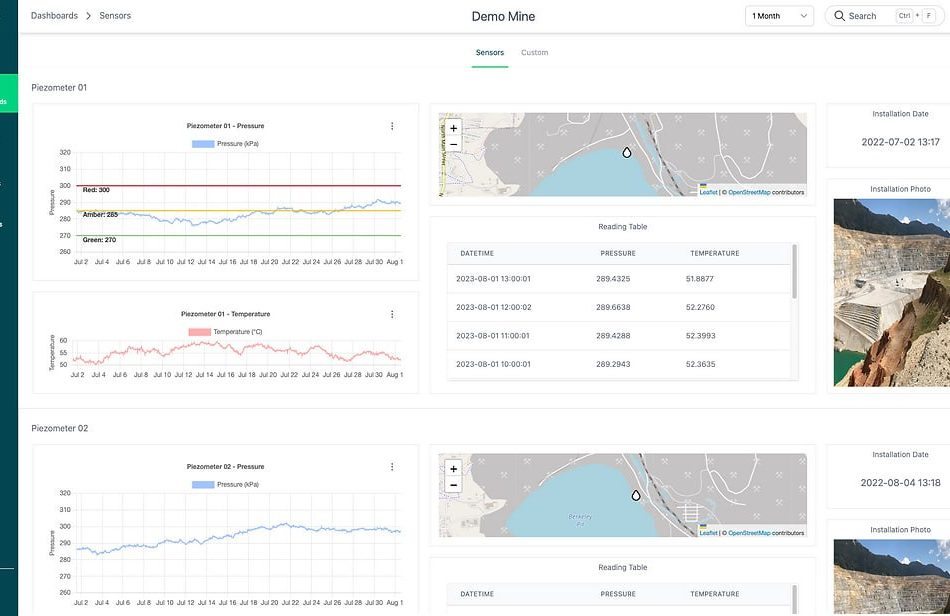Click the water drop marker on Piezometer 02 map

tap(635, 495)
